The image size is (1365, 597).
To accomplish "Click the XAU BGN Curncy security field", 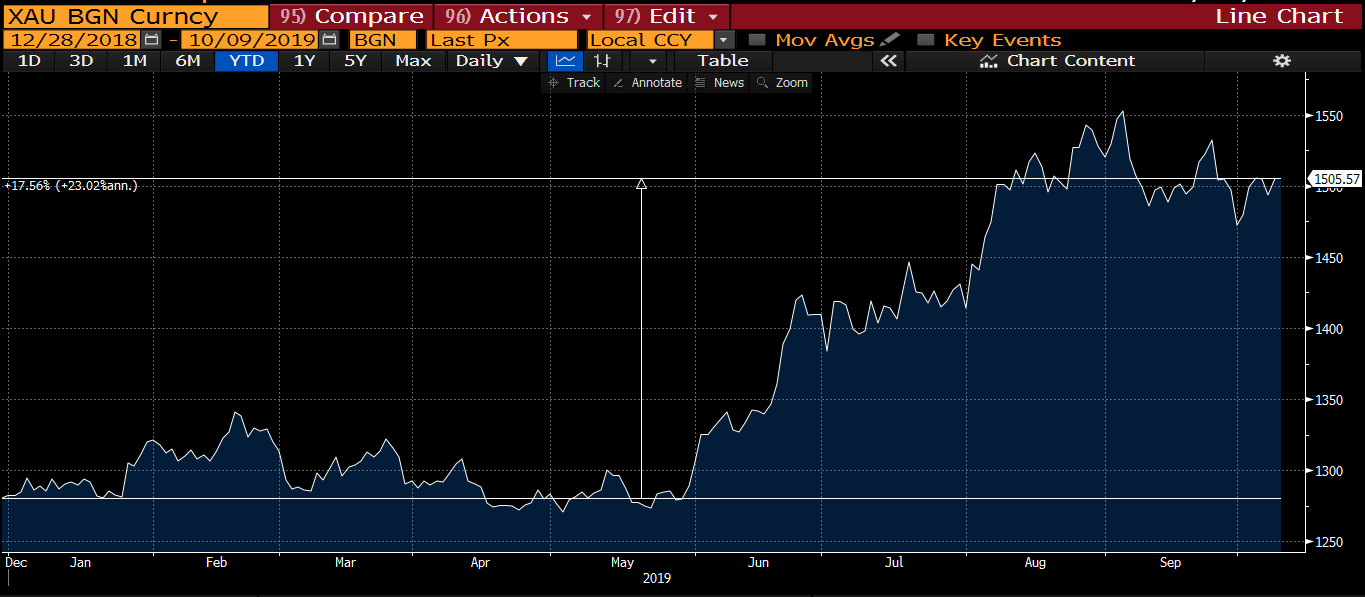I will pyautogui.click(x=135, y=16).
